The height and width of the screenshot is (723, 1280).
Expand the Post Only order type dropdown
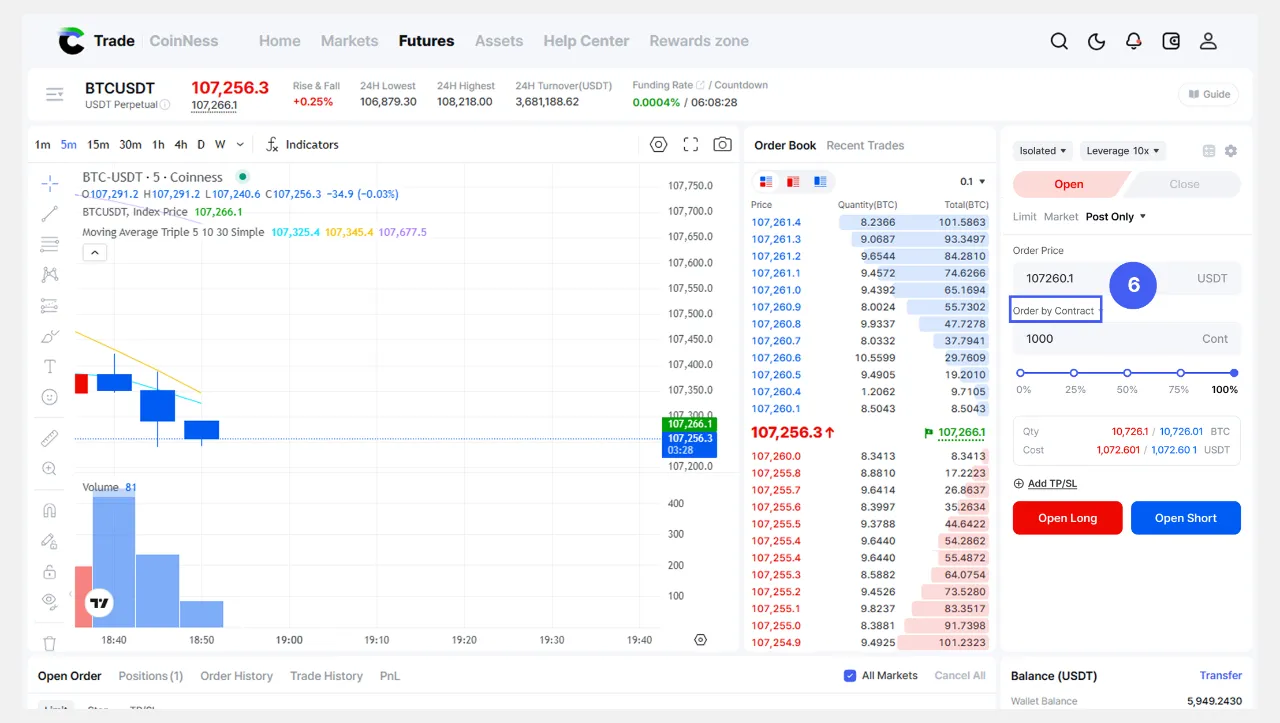click(x=1115, y=217)
